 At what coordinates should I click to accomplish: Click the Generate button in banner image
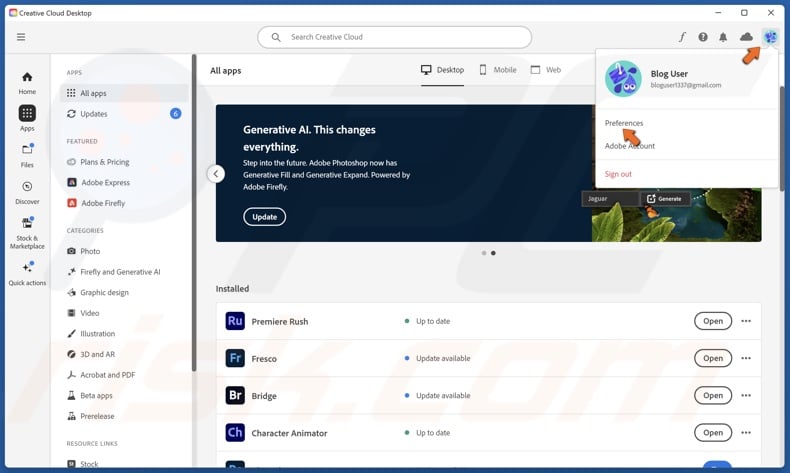[x=665, y=198]
